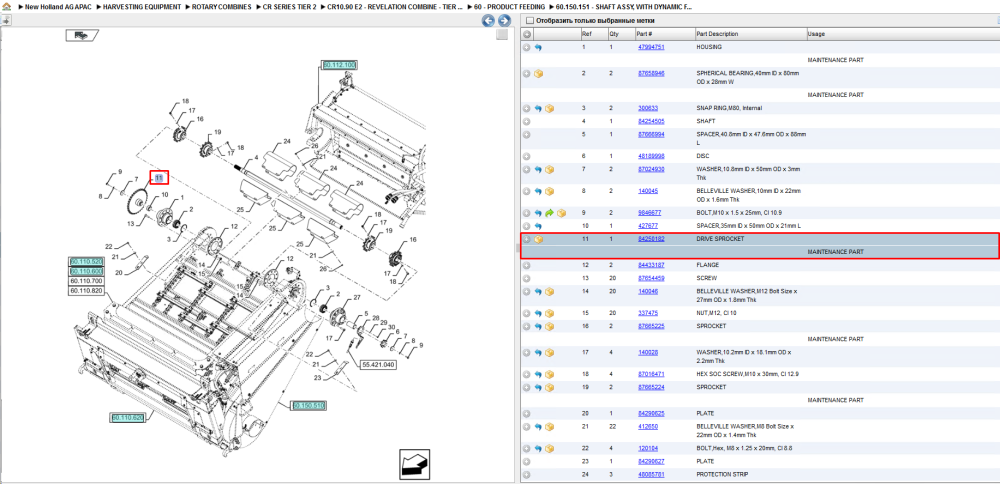The image size is (1000, 484).
Task: Click the box icon in SNAP RING row
Action: 550,108
